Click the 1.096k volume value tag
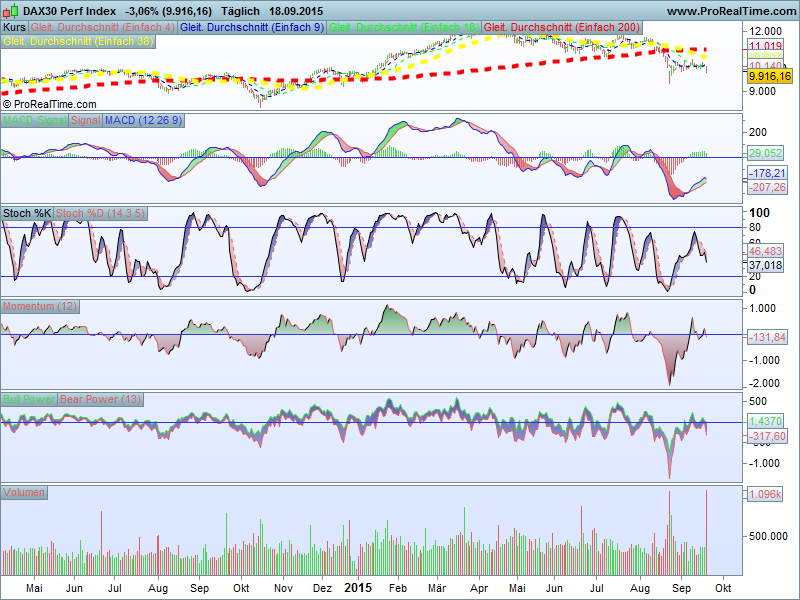This screenshot has height=600, width=800. point(765,494)
